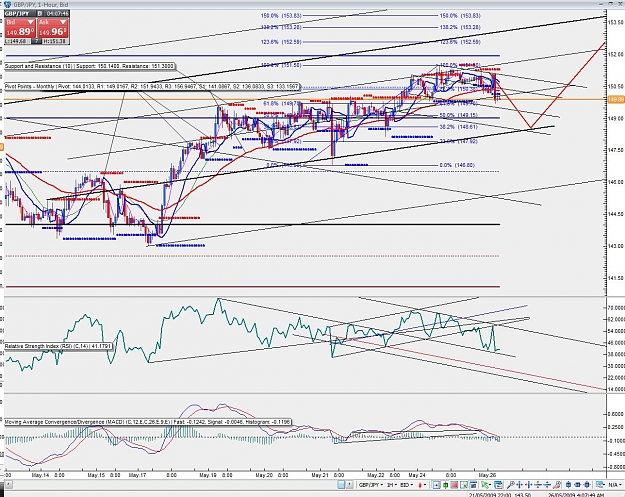This screenshot has height=497, width=625.
Task: Click the first vertical scale adjust icon
Action: point(538,485)
